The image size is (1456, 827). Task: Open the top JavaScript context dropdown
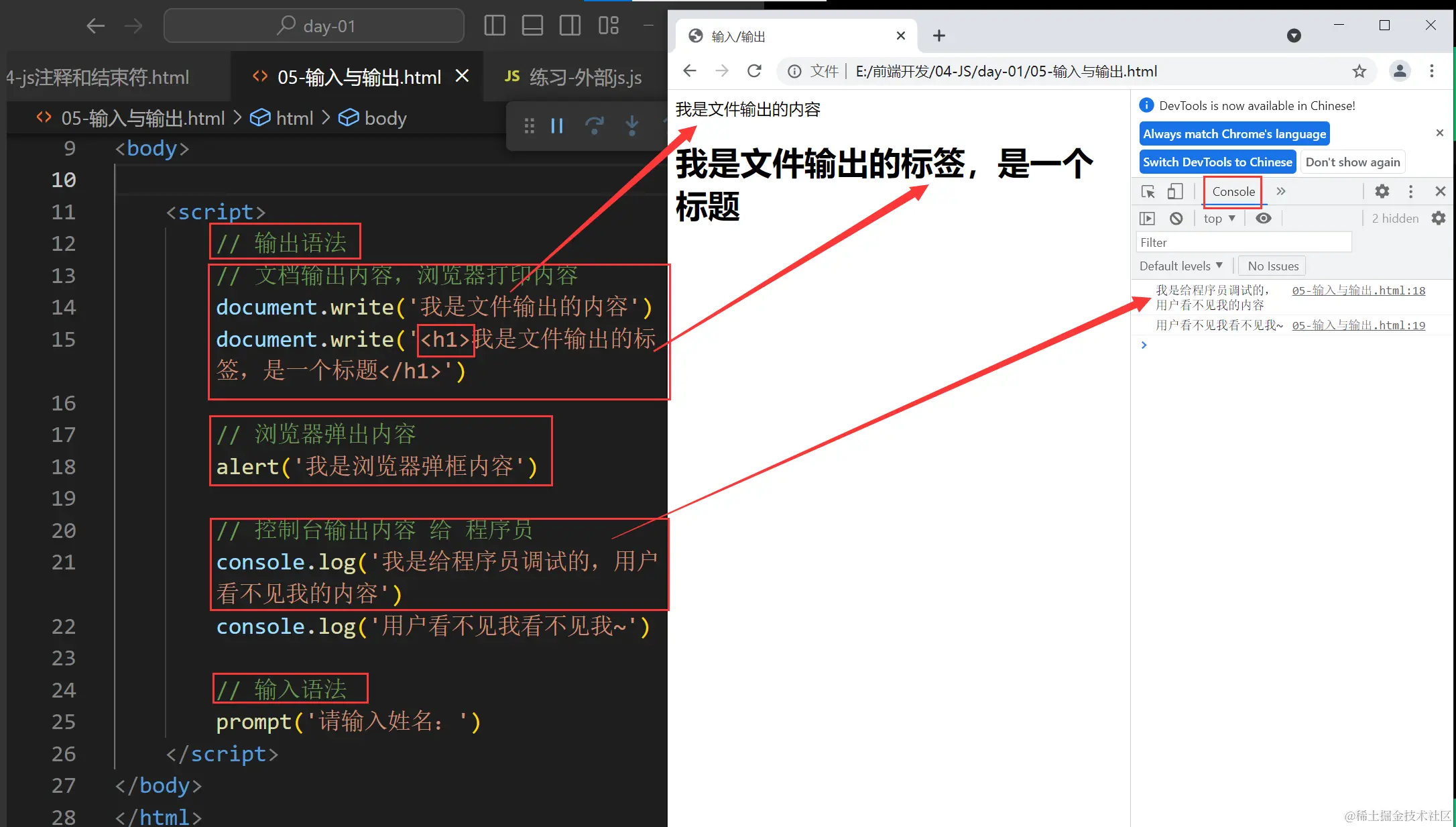tap(1219, 219)
